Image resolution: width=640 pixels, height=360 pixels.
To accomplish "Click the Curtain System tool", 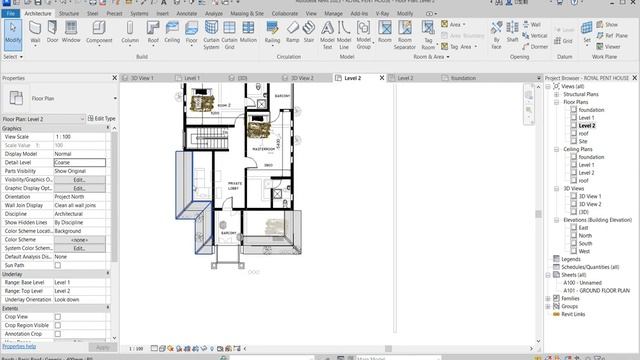I will tap(211, 35).
